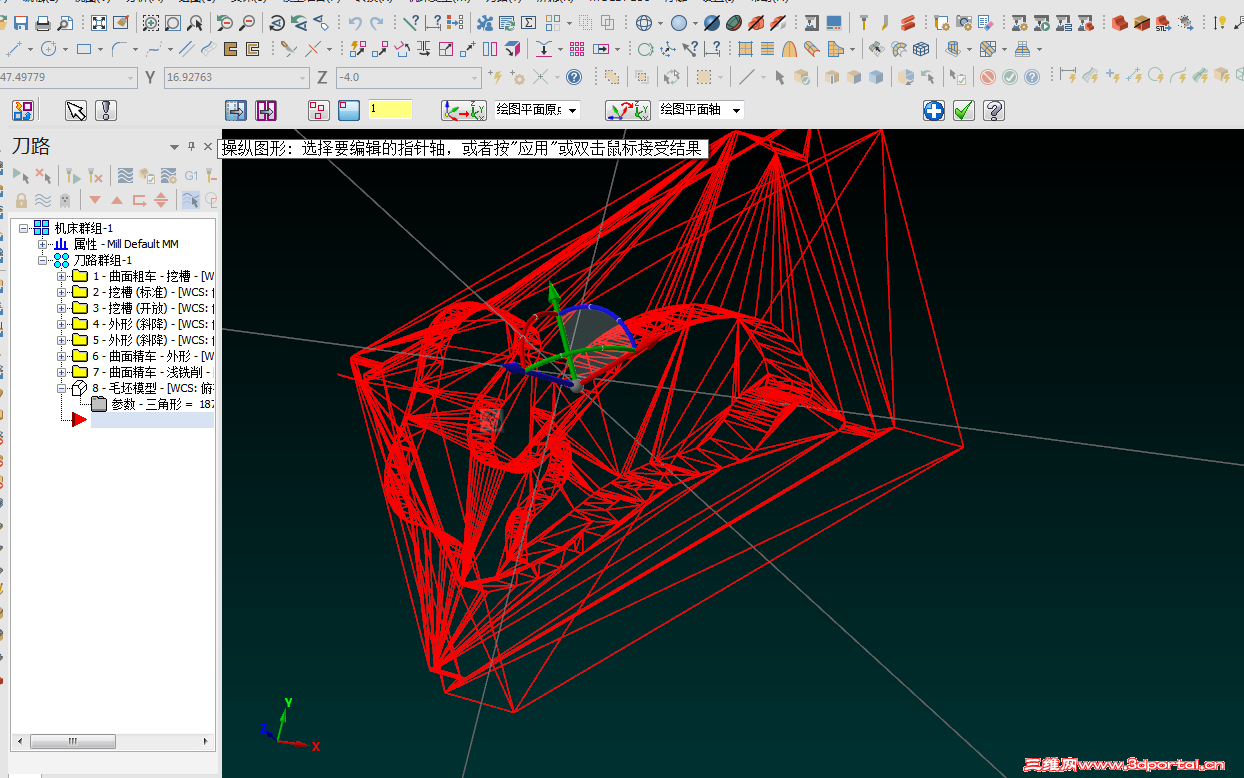Screen dimensions: 1244x778
Task: Open the Y coordinate dropdown arrow
Action: point(302,77)
